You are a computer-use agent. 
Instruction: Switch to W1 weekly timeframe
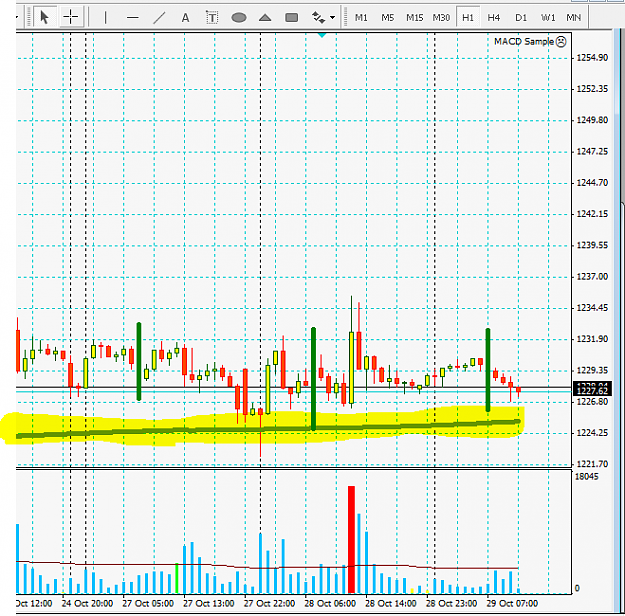pyautogui.click(x=548, y=18)
